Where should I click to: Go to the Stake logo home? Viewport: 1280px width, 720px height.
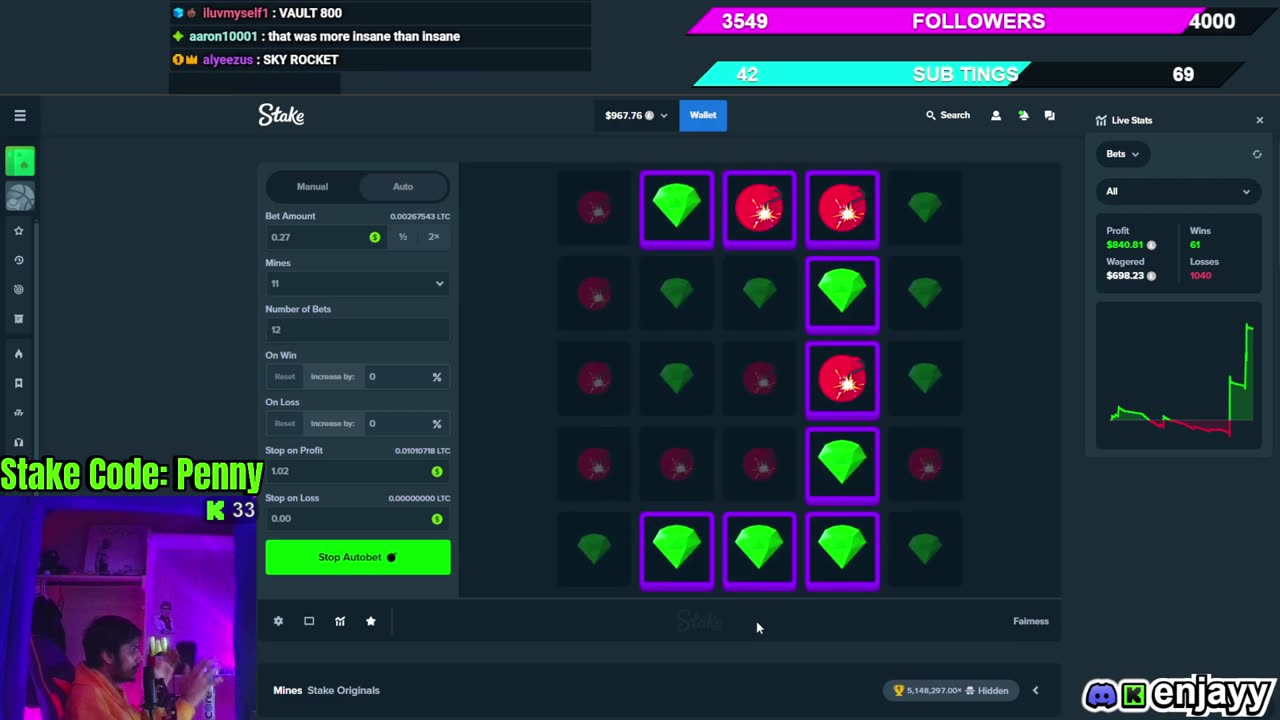281,115
